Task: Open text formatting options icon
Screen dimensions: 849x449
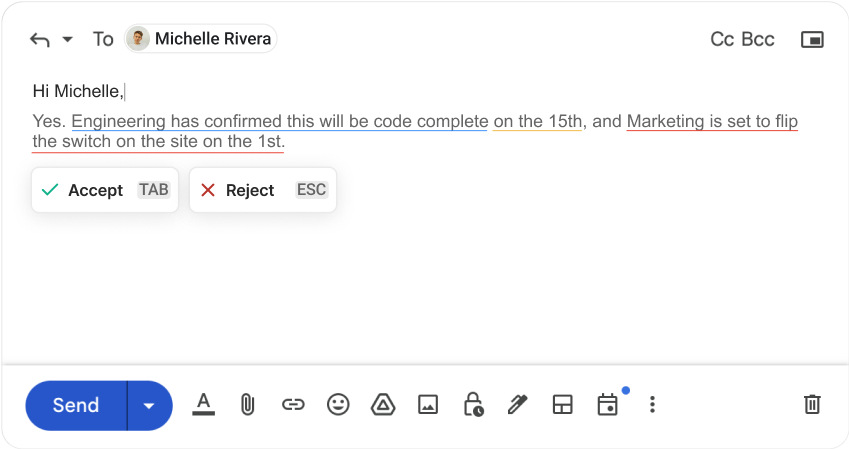Action: 204,405
